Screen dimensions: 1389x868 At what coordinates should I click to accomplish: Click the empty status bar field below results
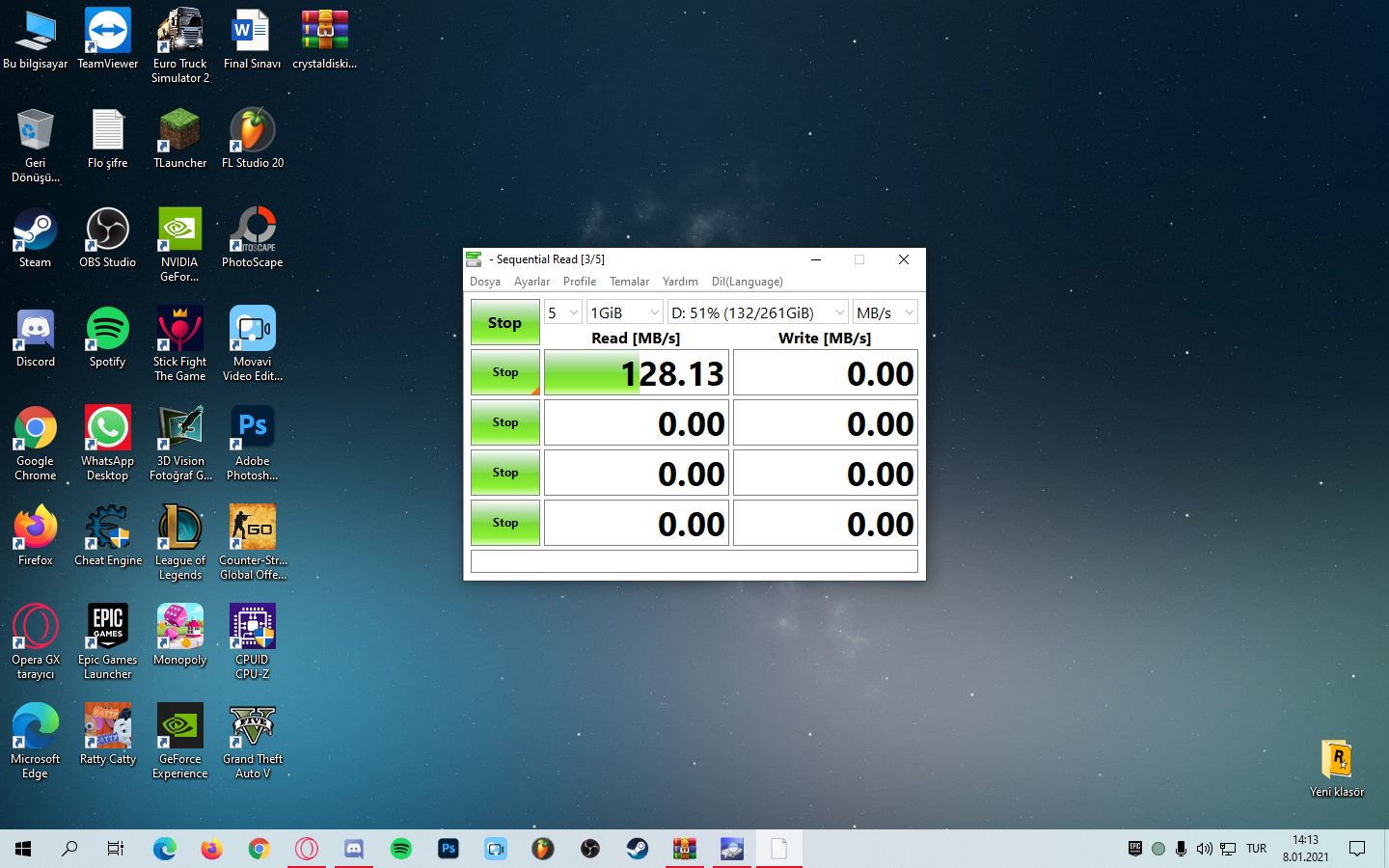[x=694, y=561]
